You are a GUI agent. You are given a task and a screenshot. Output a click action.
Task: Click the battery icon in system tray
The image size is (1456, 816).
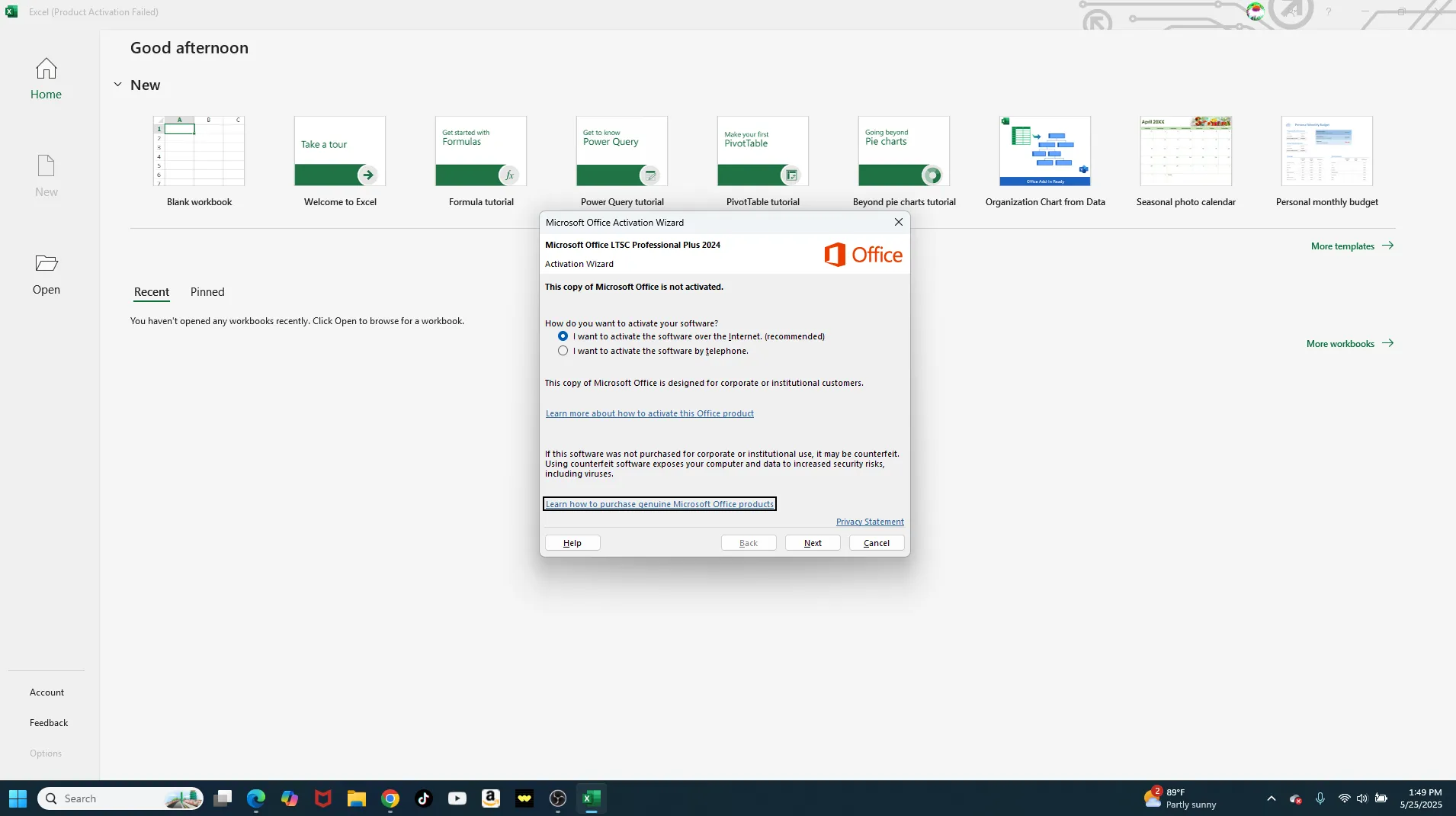point(1381,798)
